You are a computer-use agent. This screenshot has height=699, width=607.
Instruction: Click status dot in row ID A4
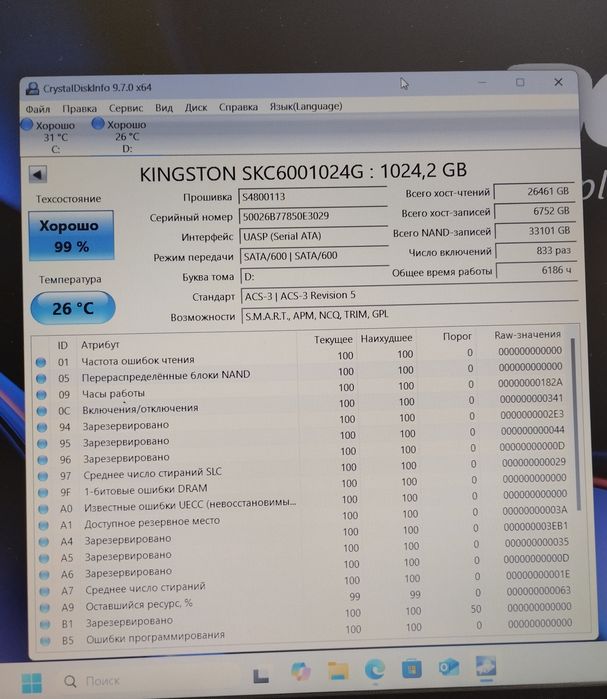pyautogui.click(x=44, y=542)
